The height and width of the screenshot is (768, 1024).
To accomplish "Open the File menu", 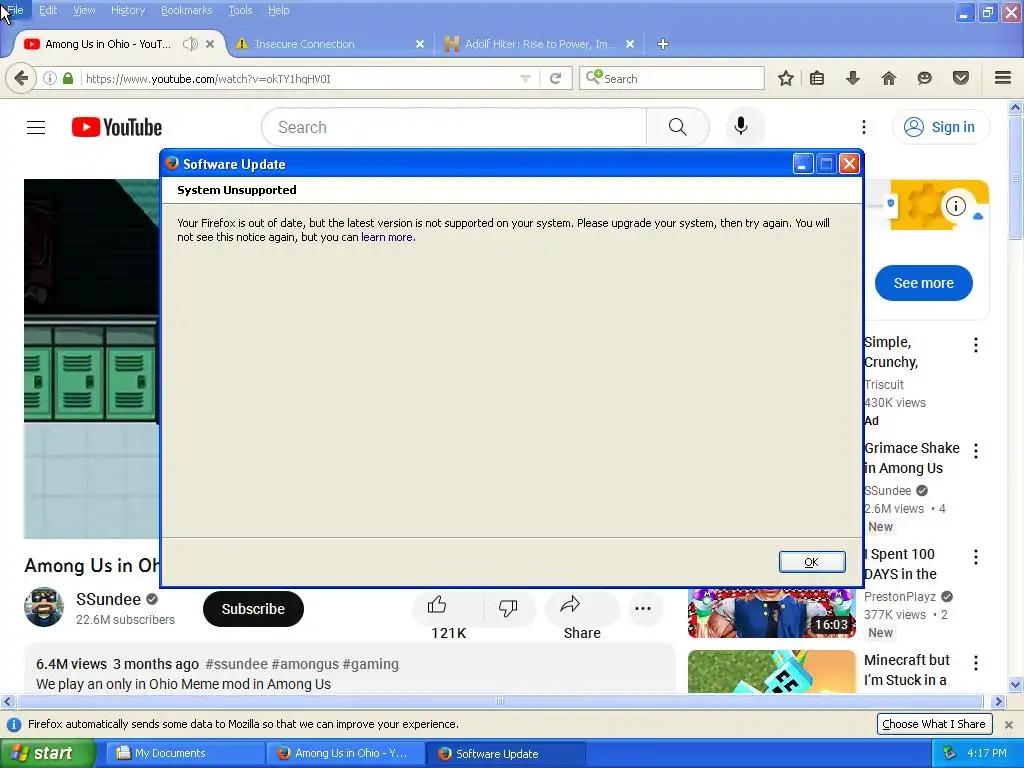I will click(15, 10).
